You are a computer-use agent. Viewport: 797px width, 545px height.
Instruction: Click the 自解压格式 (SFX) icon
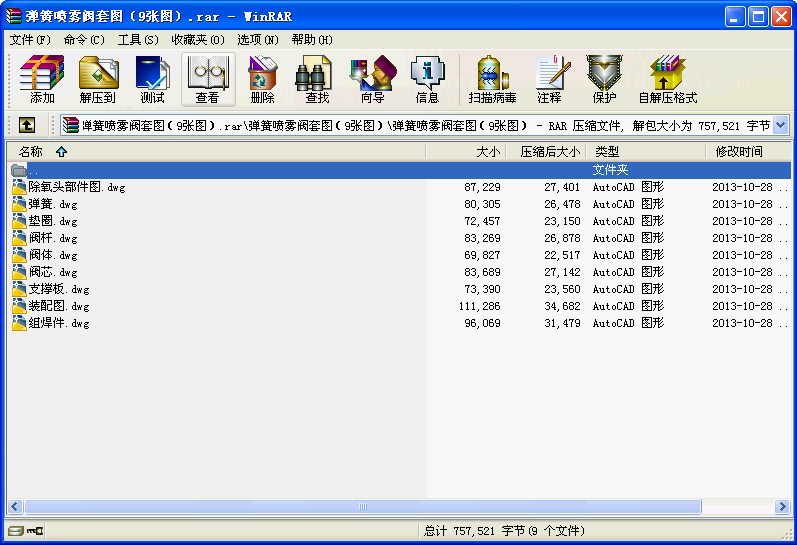click(x=667, y=81)
